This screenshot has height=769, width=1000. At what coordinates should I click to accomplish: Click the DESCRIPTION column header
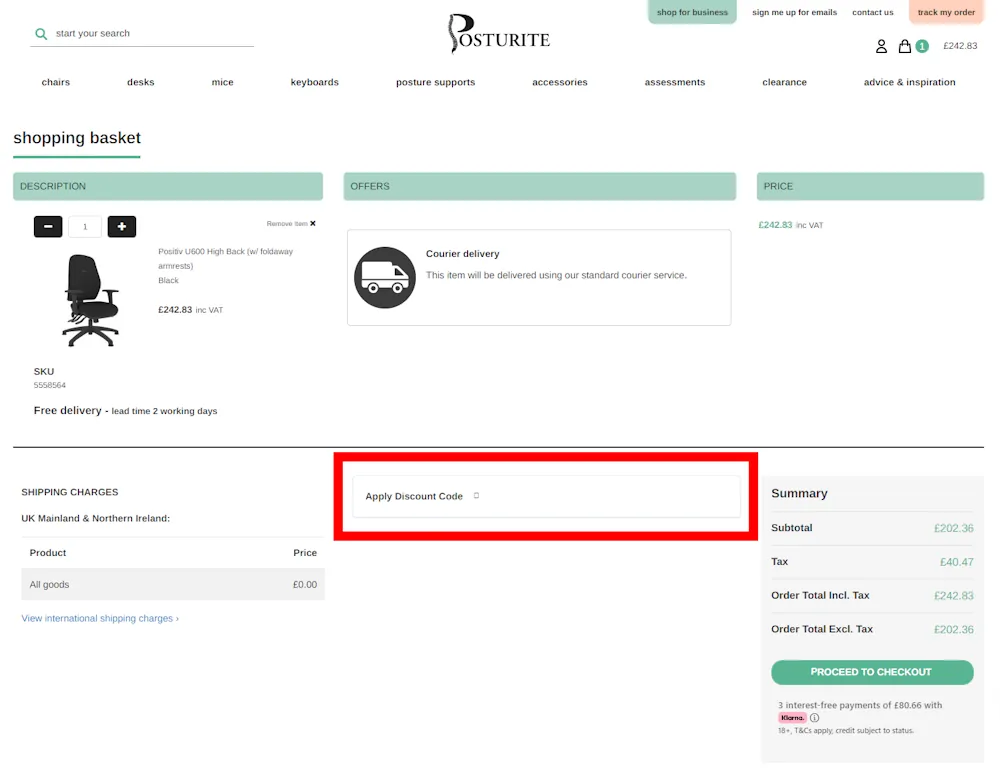168,186
